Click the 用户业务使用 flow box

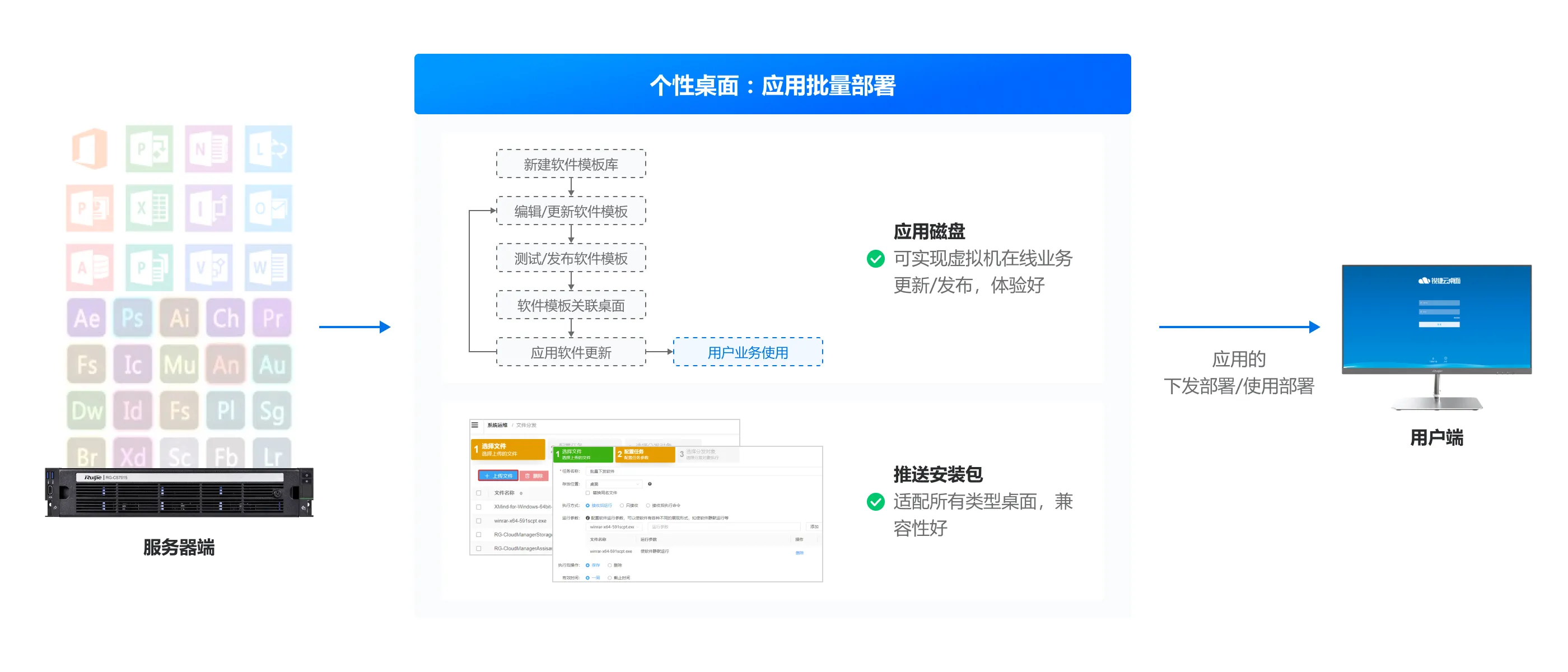click(x=748, y=352)
